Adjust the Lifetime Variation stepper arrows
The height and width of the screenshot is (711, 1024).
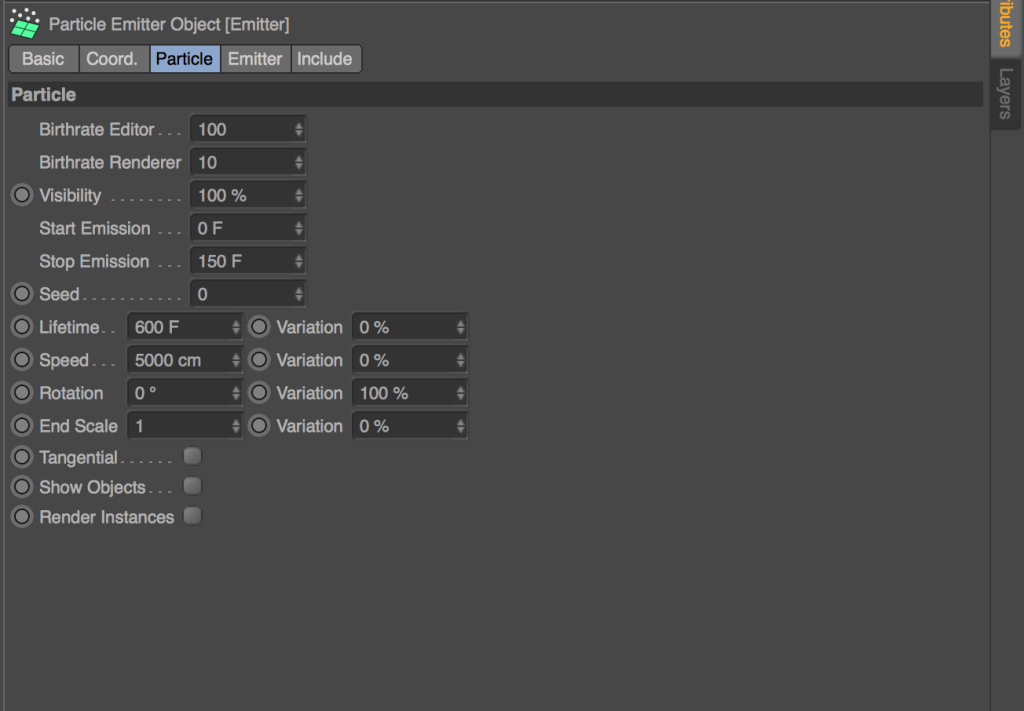[460, 327]
